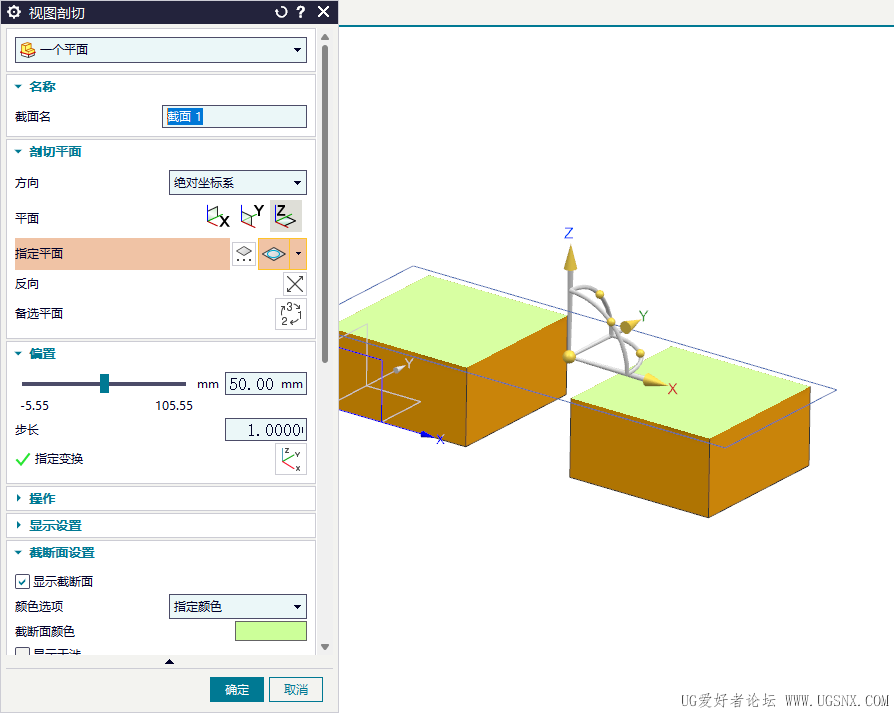This screenshot has height=713, width=894.
Task: Click the 反向 reverse direction icon
Action: point(295,284)
